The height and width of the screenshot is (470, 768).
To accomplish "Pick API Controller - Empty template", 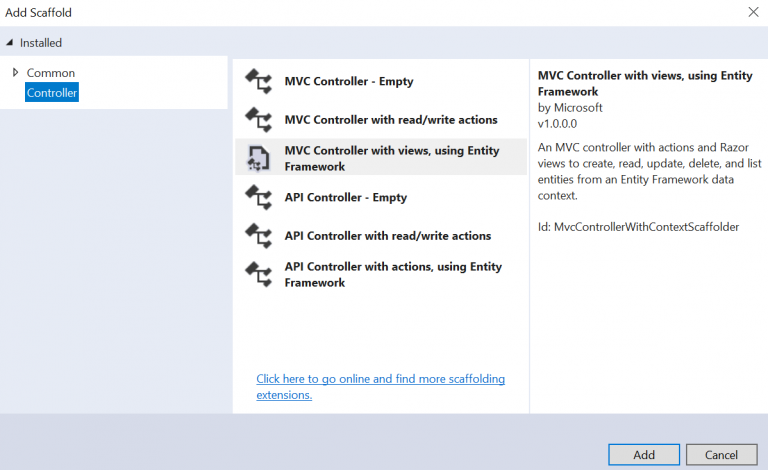I will click(x=345, y=198).
